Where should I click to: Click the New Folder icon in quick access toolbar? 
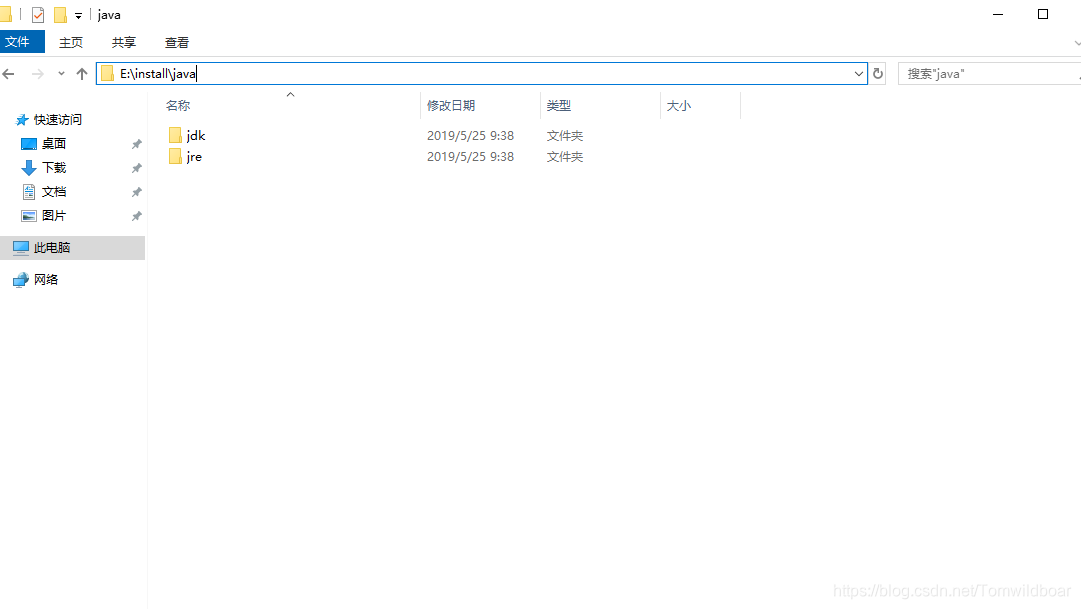coord(61,14)
